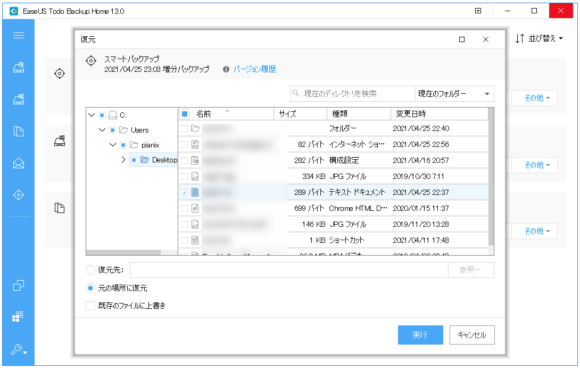Click the mail backup sidebar icon
This screenshot has width=580, height=368.
(18, 163)
